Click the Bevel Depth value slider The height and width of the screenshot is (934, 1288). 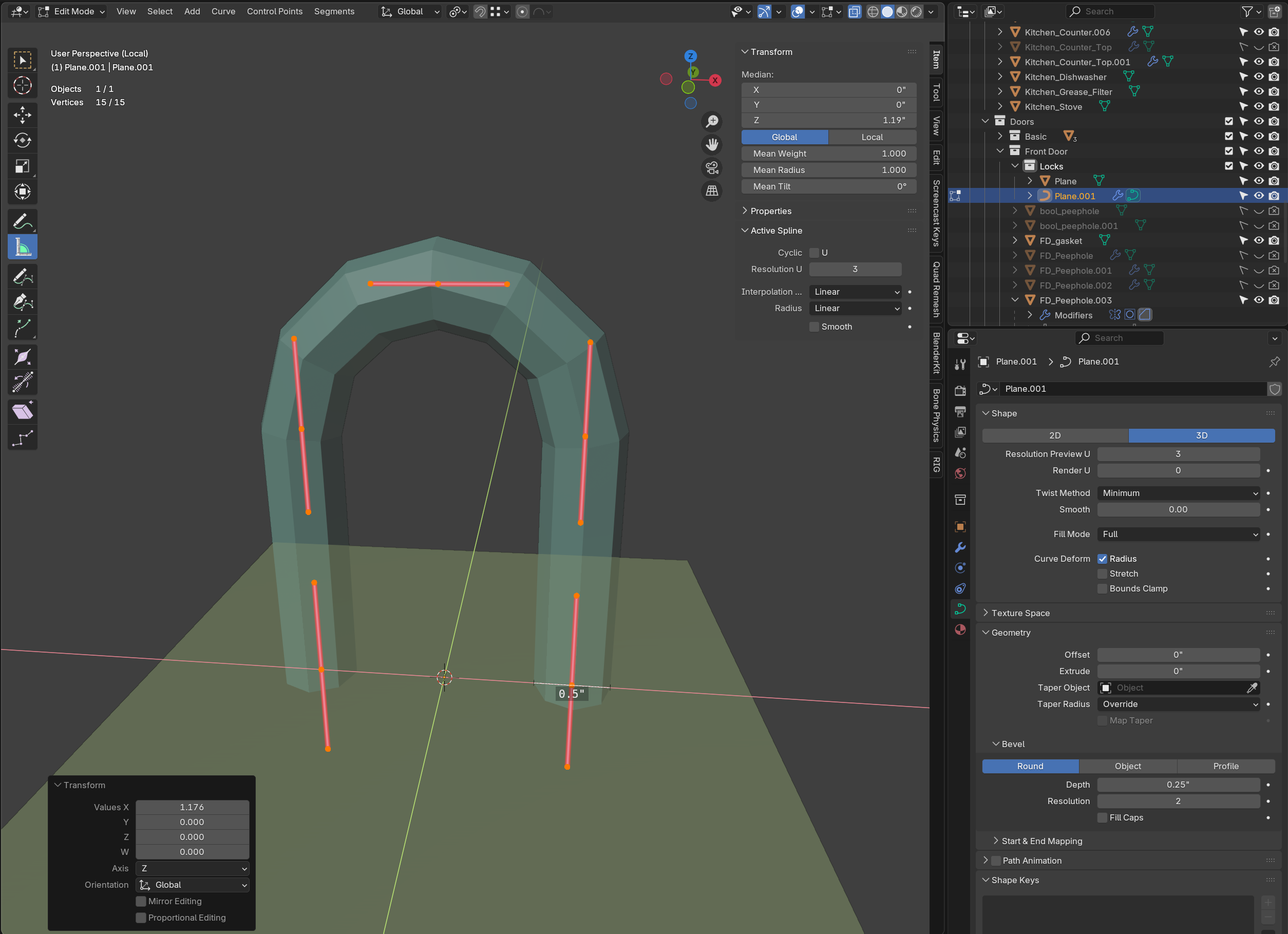(1178, 784)
